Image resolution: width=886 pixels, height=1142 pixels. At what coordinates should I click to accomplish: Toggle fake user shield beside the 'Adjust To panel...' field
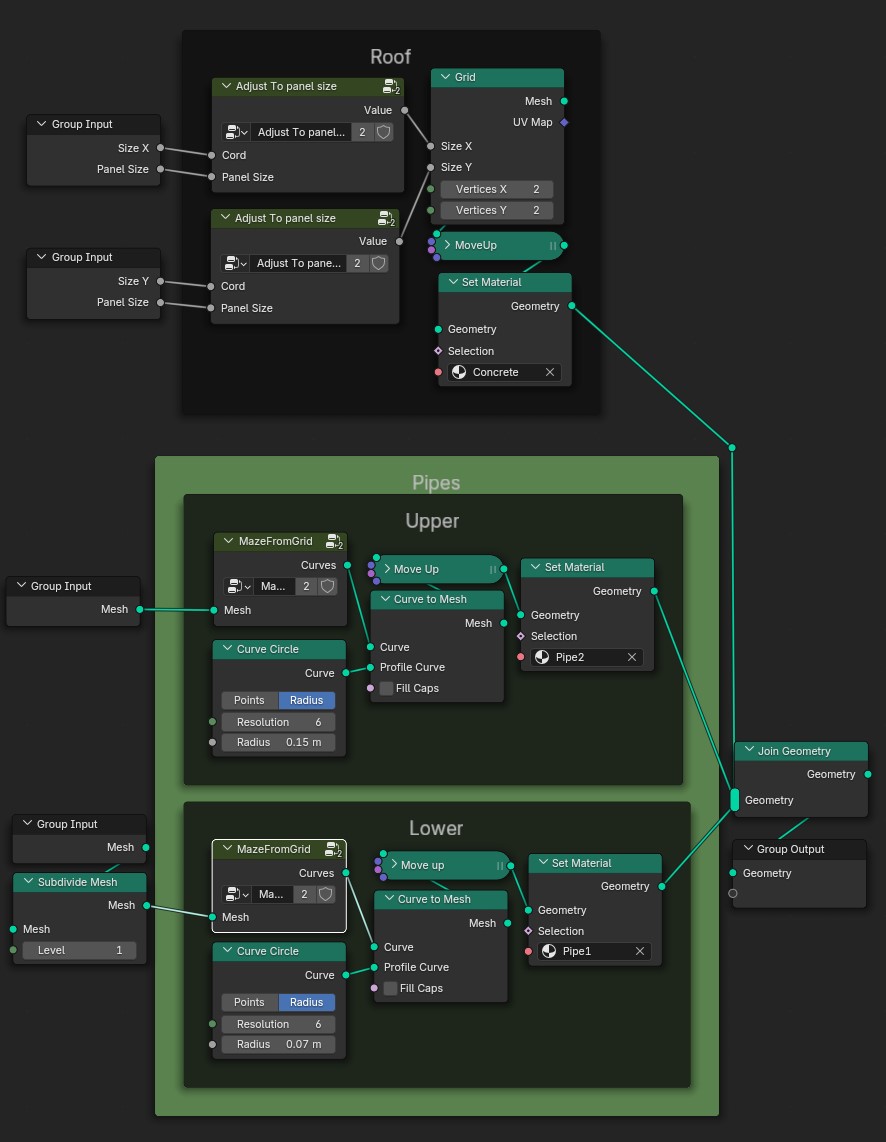[384, 132]
